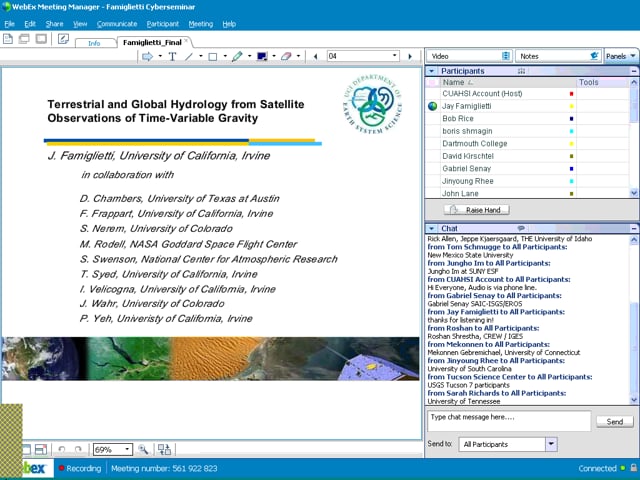This screenshot has height=480, width=640.
Task: Click the share window icon in toolbar
Action: (x=24, y=39)
